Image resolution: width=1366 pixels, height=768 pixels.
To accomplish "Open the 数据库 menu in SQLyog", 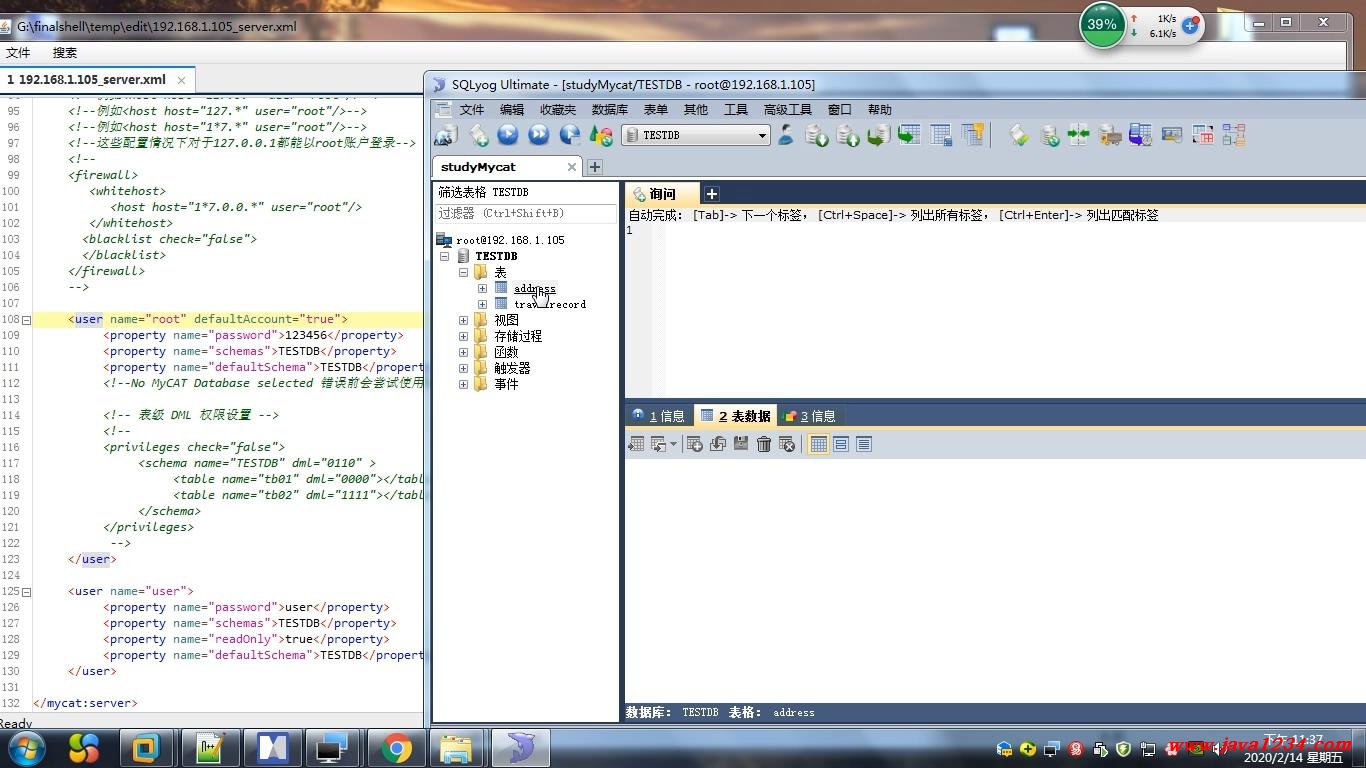I will tap(610, 110).
